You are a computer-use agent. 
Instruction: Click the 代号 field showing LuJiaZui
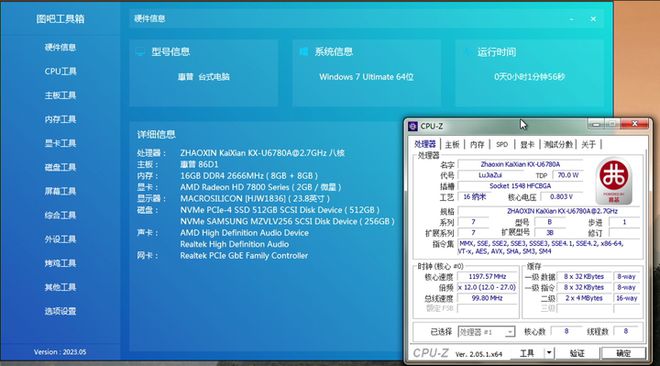pos(490,175)
